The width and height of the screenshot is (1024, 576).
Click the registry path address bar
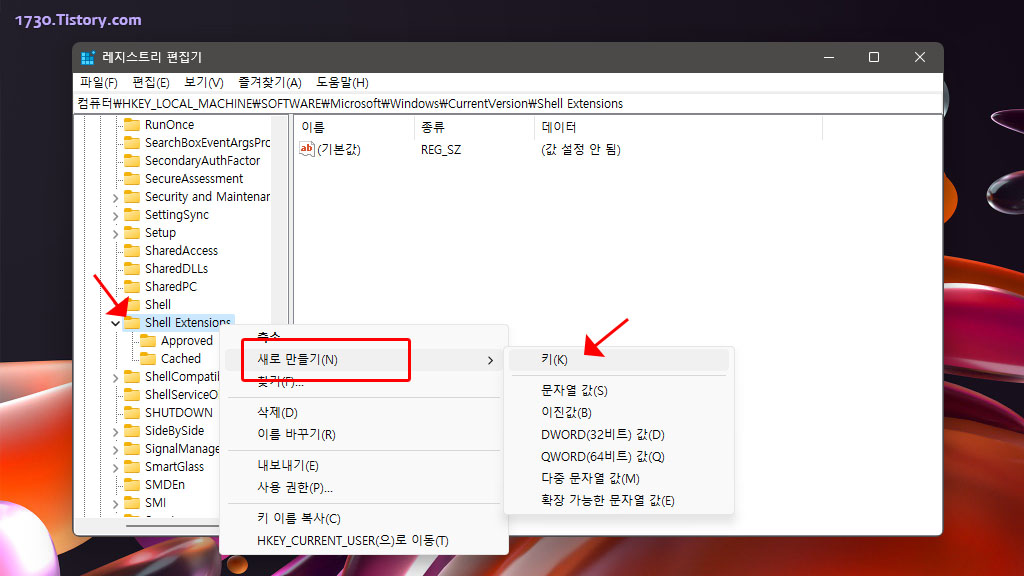(508, 104)
